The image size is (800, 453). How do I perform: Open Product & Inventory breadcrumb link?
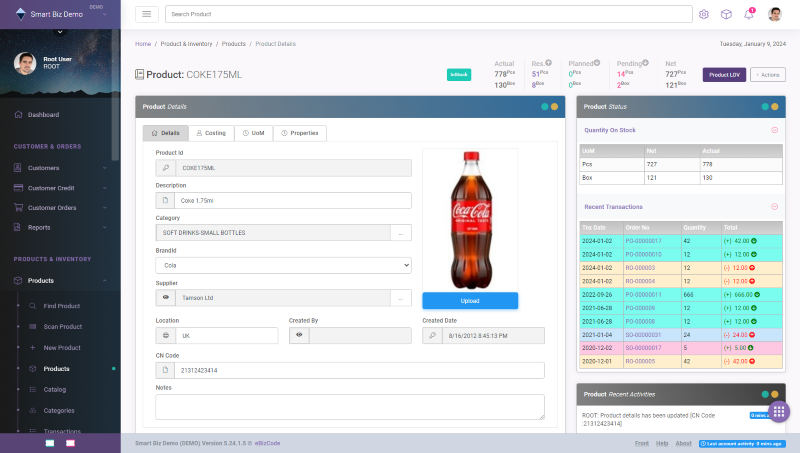coord(186,44)
